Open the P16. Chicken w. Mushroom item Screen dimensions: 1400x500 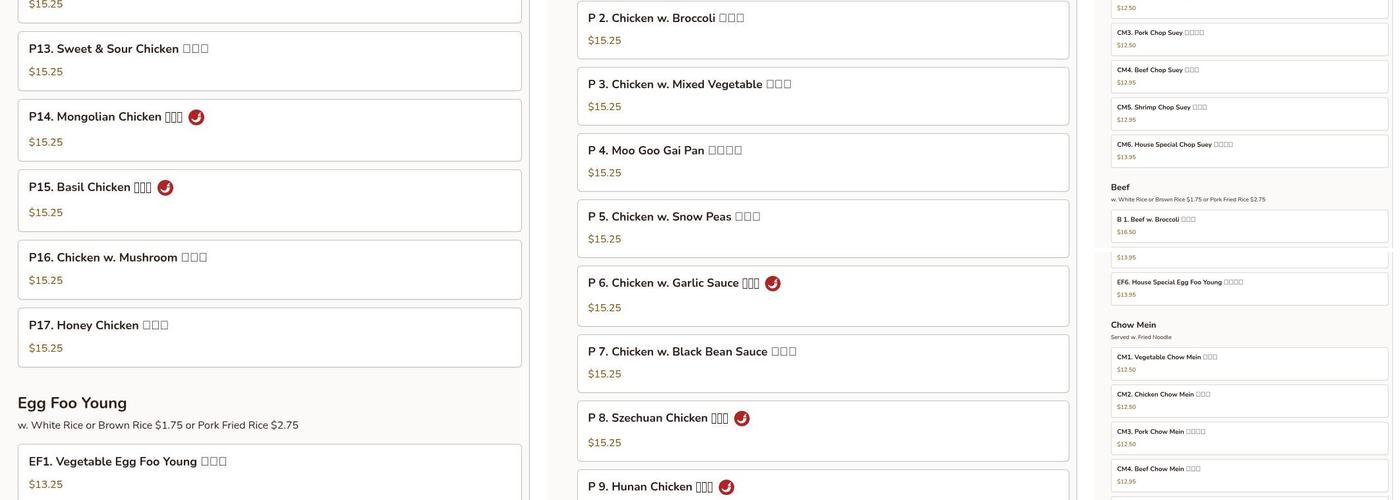(x=269, y=269)
